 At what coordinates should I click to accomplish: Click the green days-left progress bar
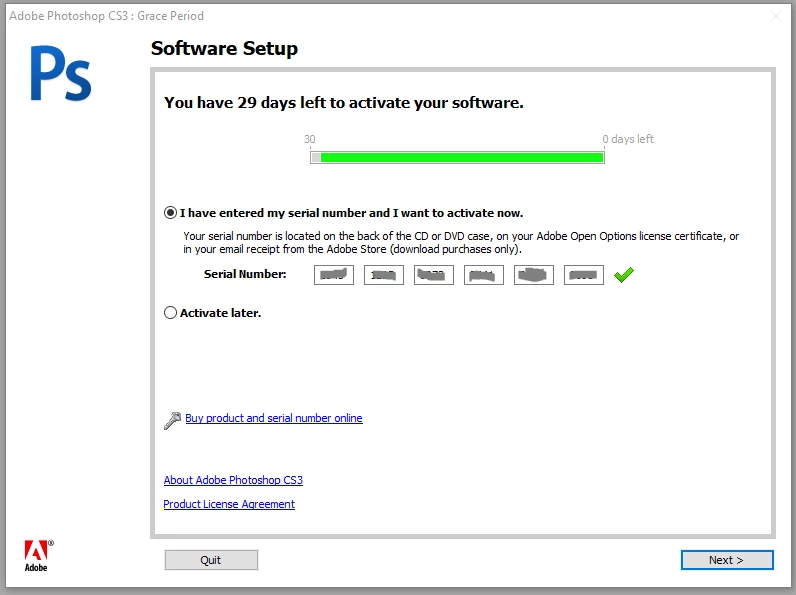(457, 157)
